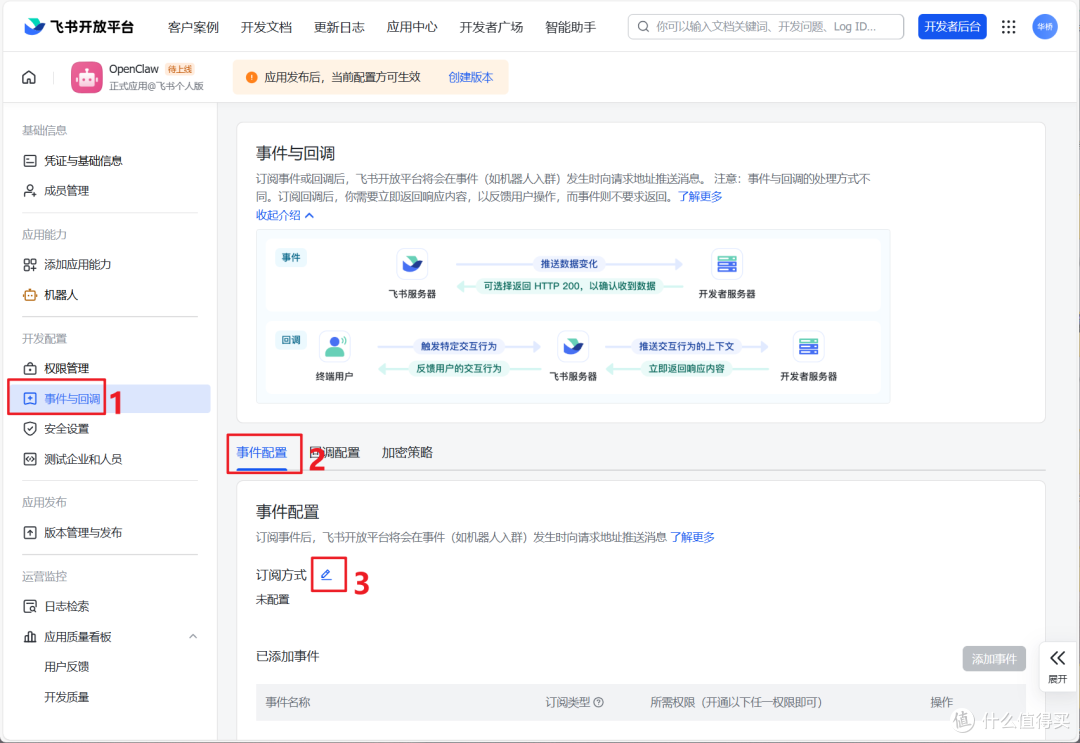Click the OpenClaw robot app icon
The width and height of the screenshot is (1080, 743).
(x=87, y=77)
